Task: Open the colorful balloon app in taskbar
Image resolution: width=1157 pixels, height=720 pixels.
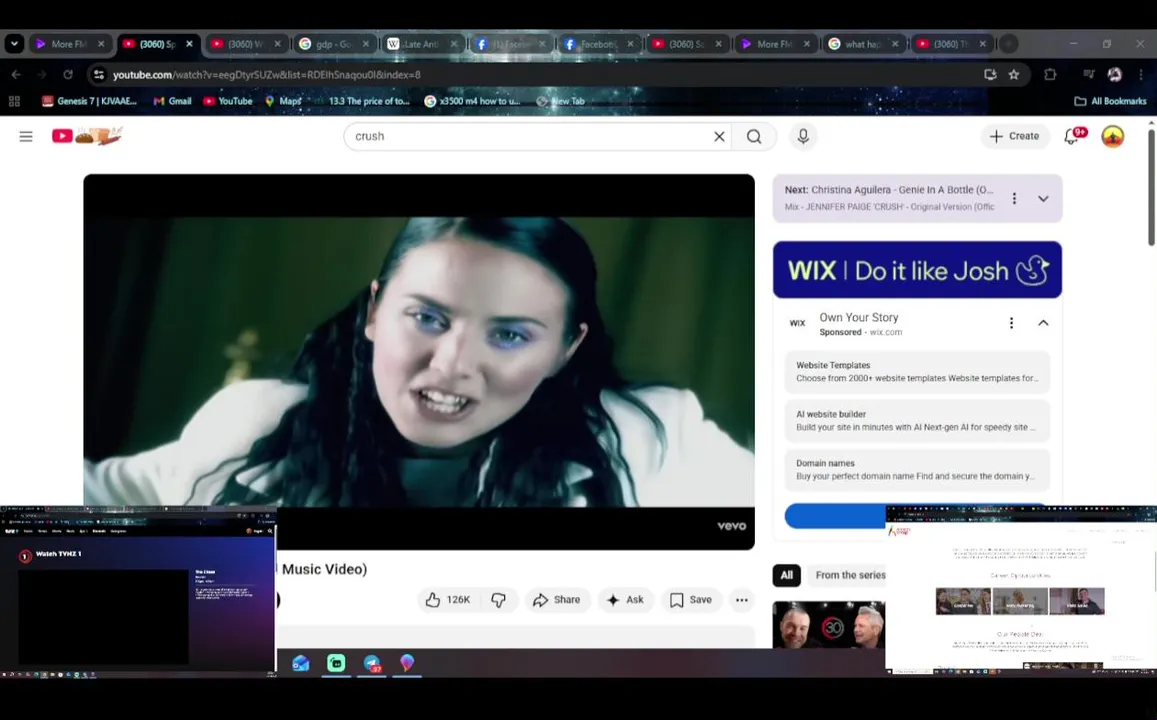Action: [x=407, y=663]
